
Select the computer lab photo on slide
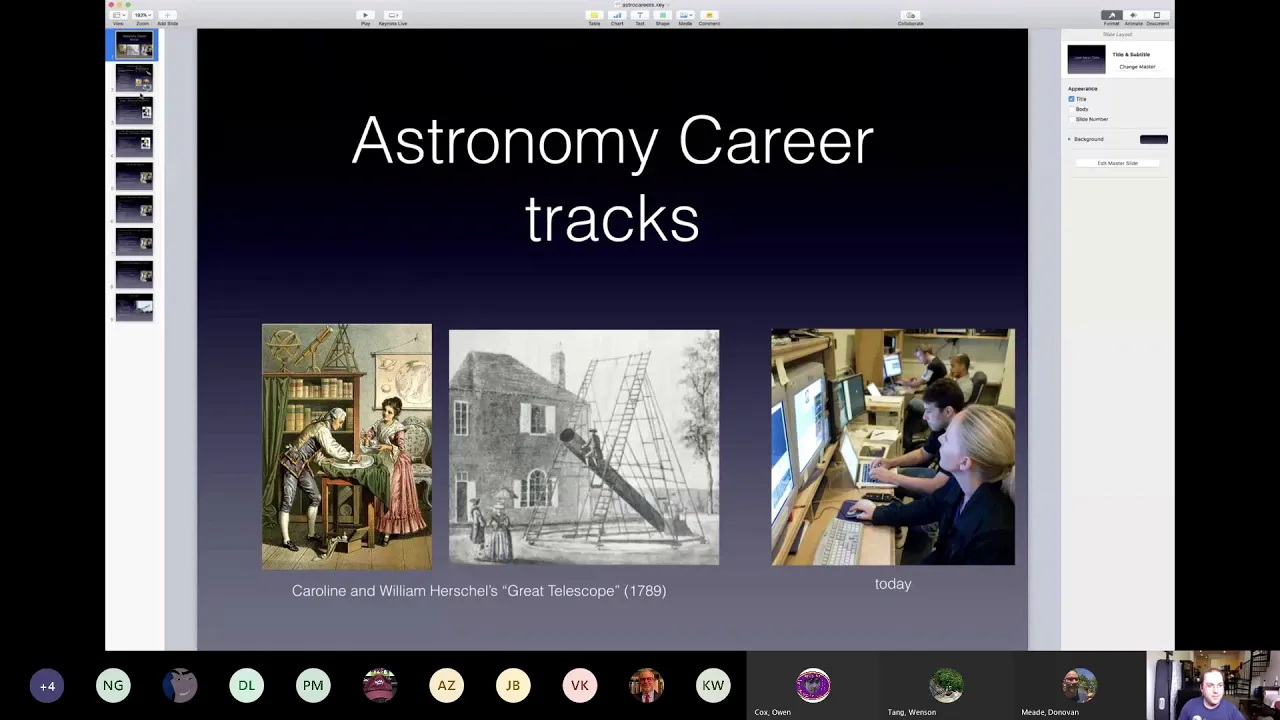(x=893, y=447)
